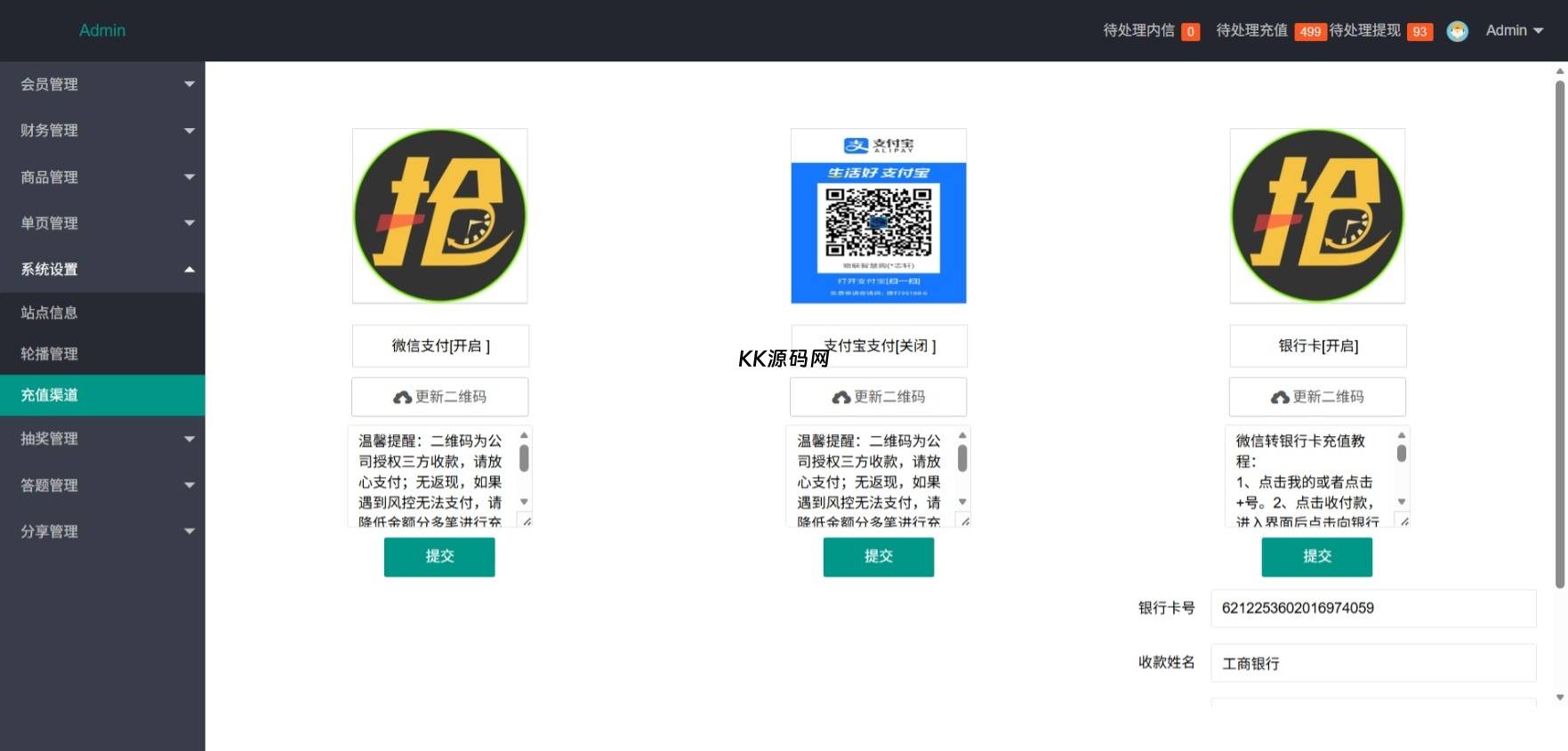
Task: Expand the 财务管理 sidebar menu
Action: coord(102,131)
